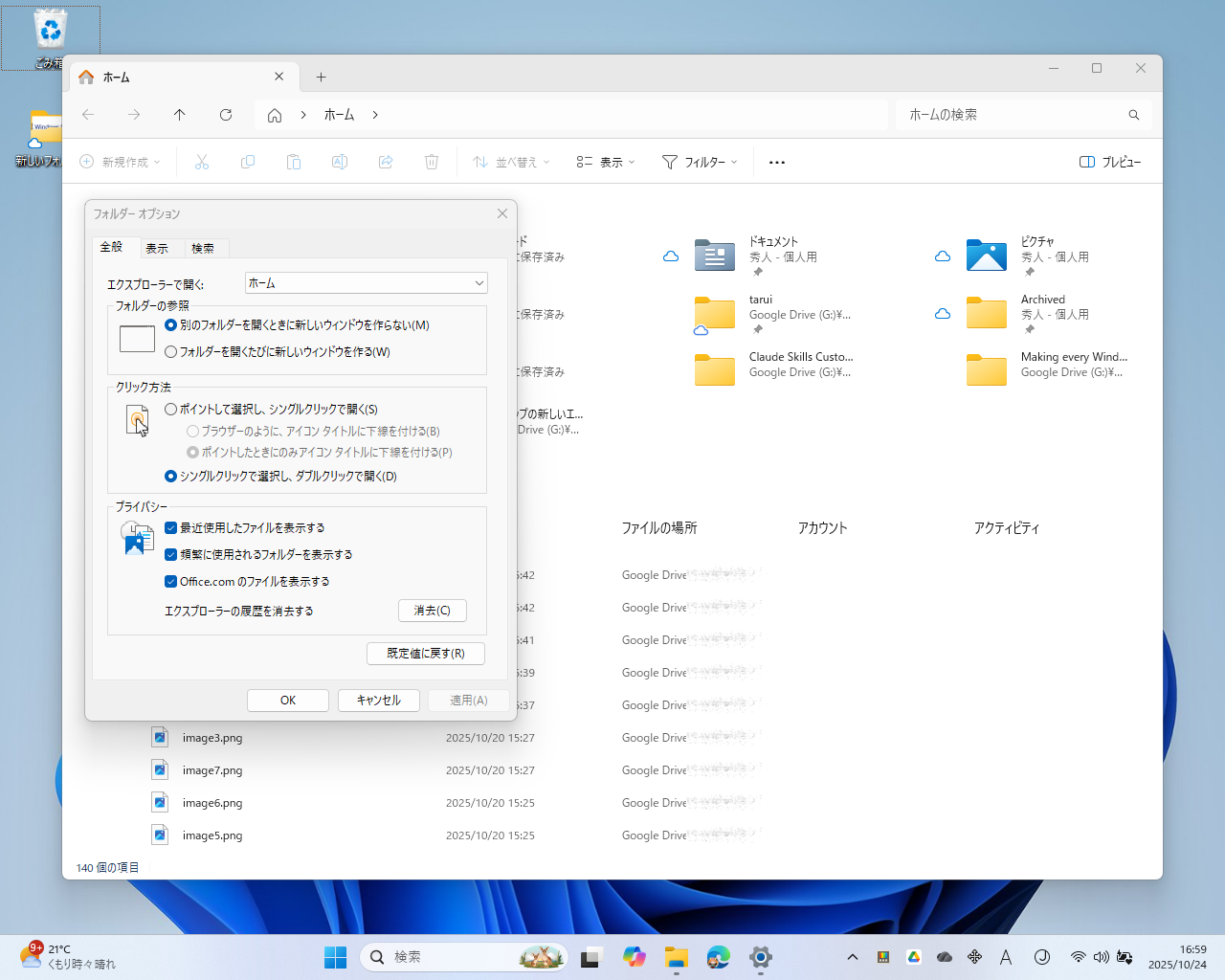This screenshot has width=1225, height=980.
Task: Select 別のフォルダーを開くときに新しいウィンドウを作らない option
Action: click(x=171, y=325)
